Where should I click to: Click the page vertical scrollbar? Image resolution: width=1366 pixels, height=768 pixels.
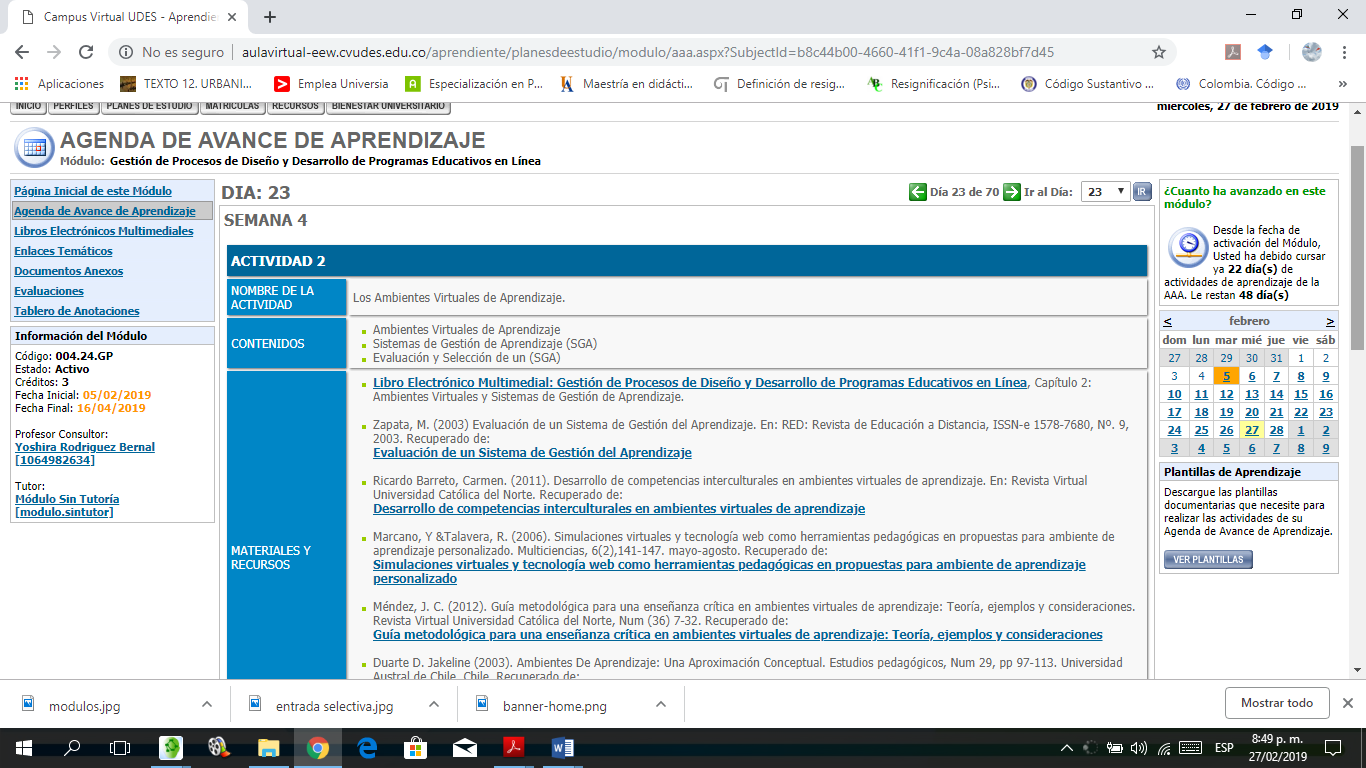tap(1357, 250)
